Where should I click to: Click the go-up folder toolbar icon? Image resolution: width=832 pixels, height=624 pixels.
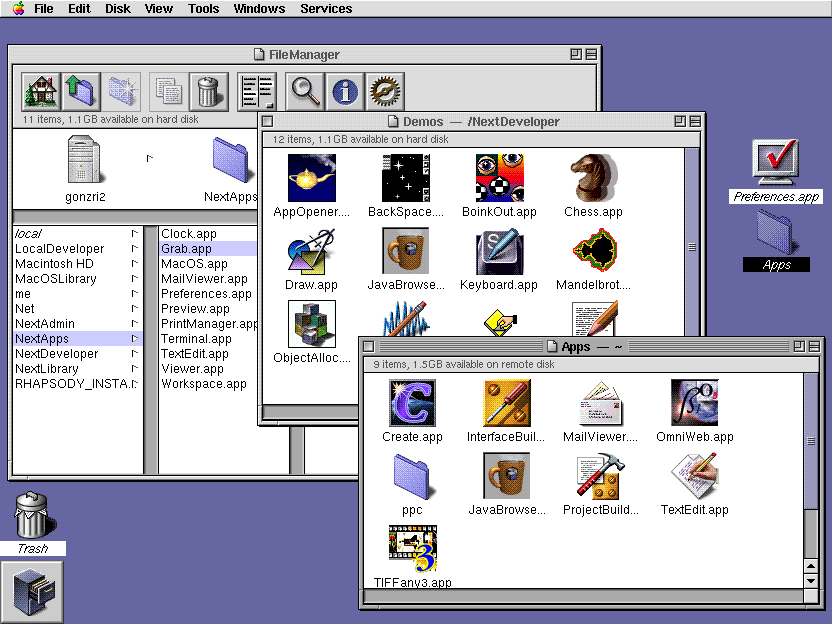tap(80, 89)
